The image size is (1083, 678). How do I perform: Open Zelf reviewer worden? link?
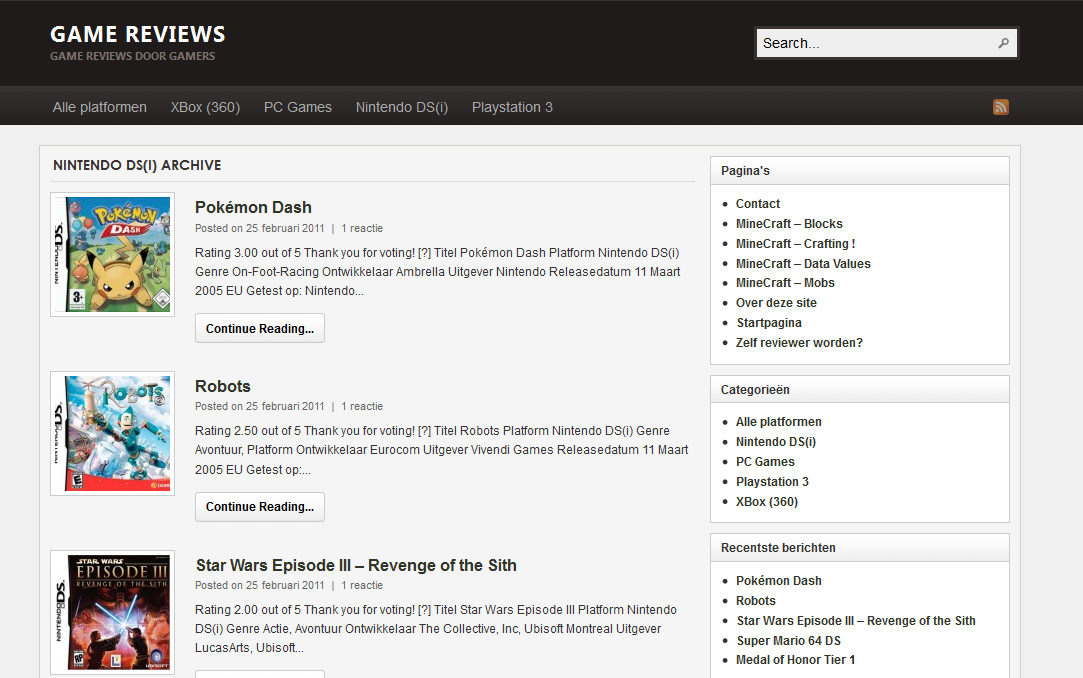[x=799, y=343]
